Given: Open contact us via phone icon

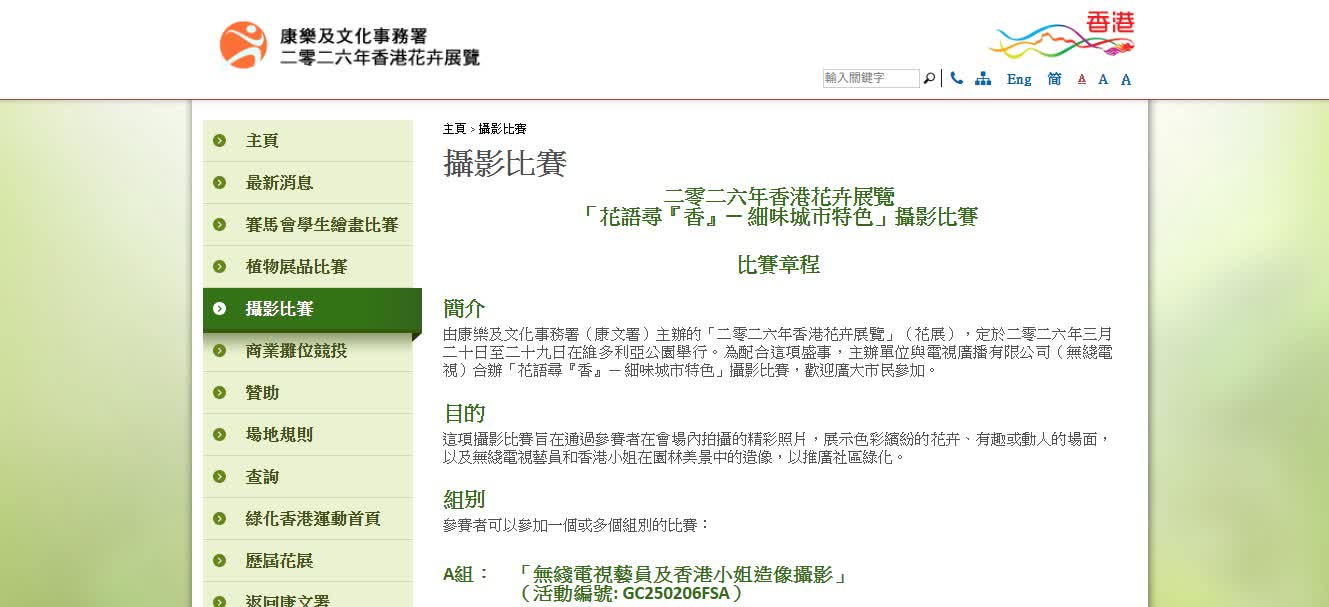Looking at the screenshot, I should (x=957, y=79).
